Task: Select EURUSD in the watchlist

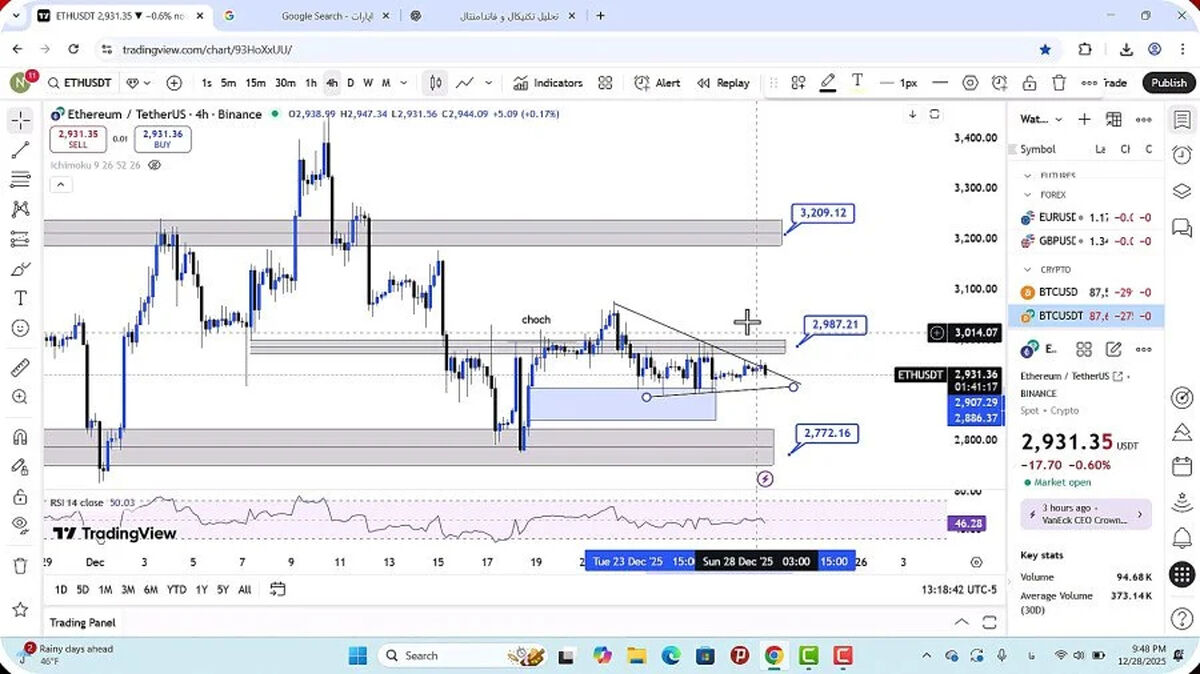Action: click(x=1086, y=217)
